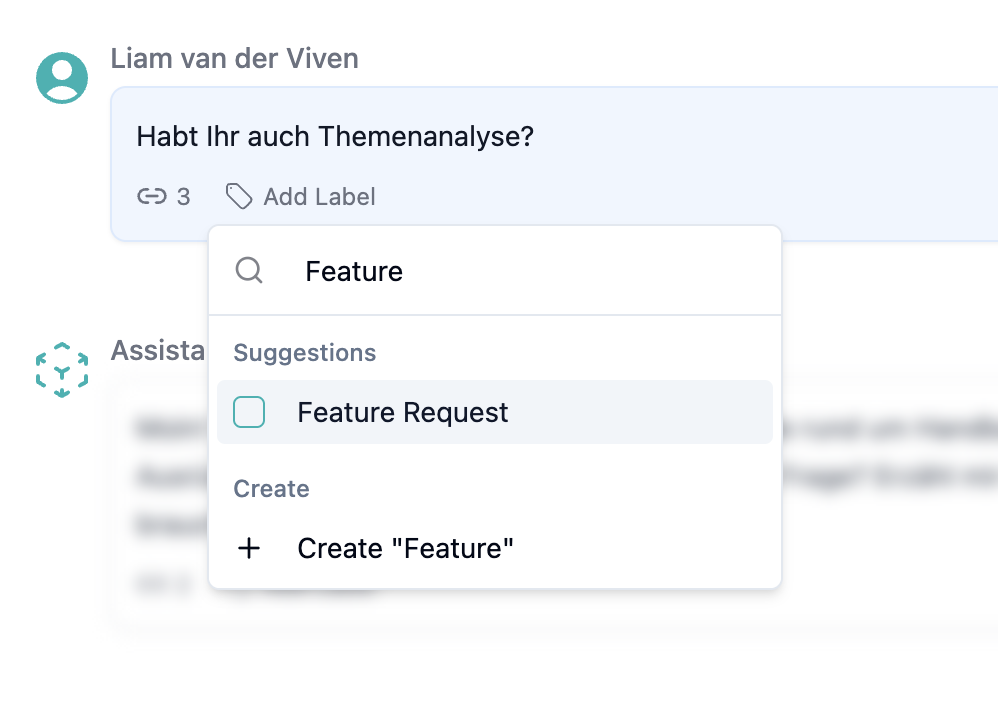Enable the checkbox in the Suggestions list
998x724 pixels.
click(x=248, y=412)
